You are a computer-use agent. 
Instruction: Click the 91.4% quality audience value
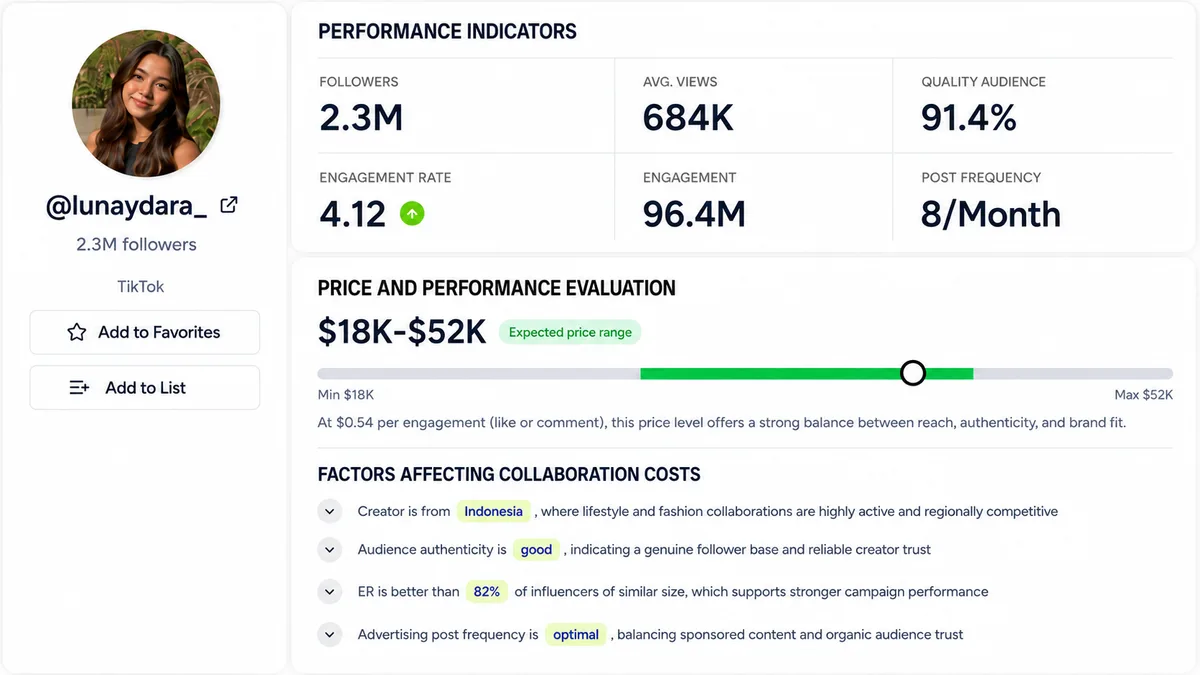969,118
